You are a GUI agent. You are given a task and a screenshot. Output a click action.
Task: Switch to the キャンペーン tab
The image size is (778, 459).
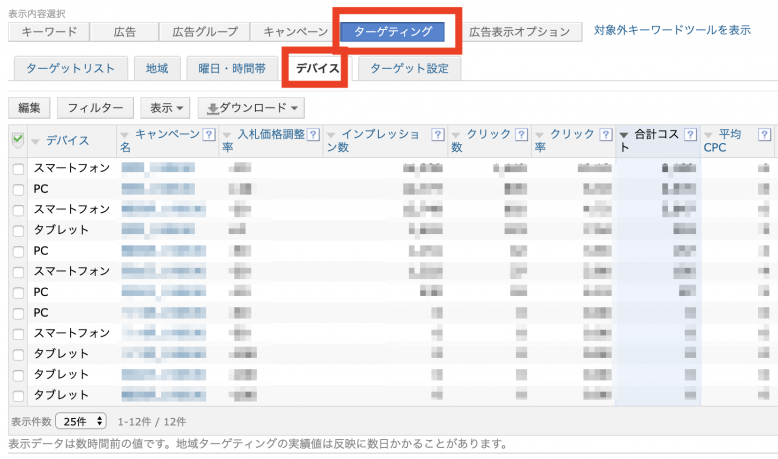[295, 32]
